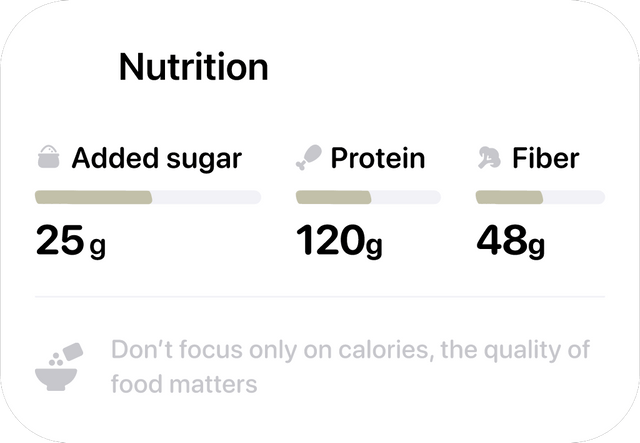
Task: Click the Fiber label
Action: point(545,158)
